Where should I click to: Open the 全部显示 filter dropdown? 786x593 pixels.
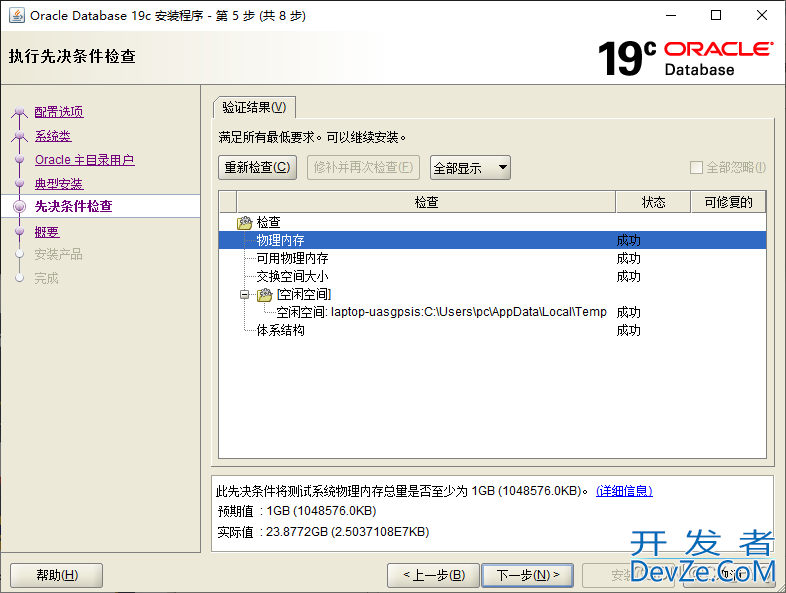470,167
